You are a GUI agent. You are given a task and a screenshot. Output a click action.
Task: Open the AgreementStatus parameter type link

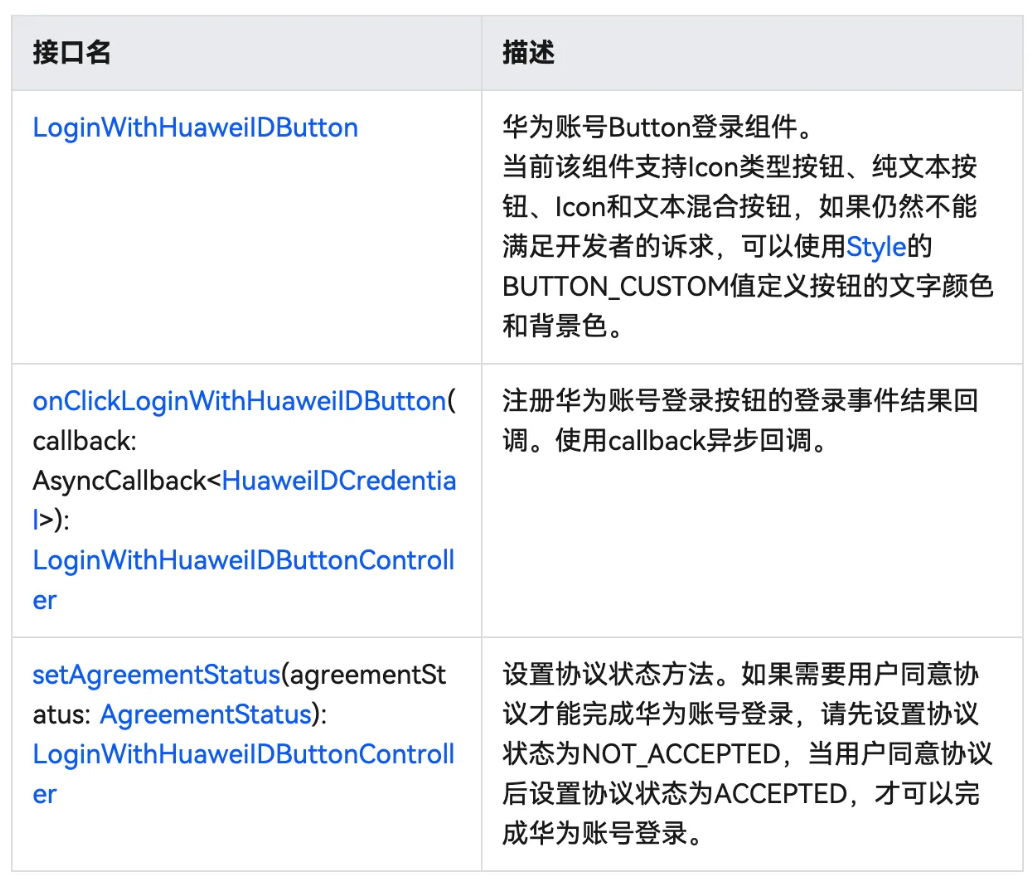(x=204, y=714)
